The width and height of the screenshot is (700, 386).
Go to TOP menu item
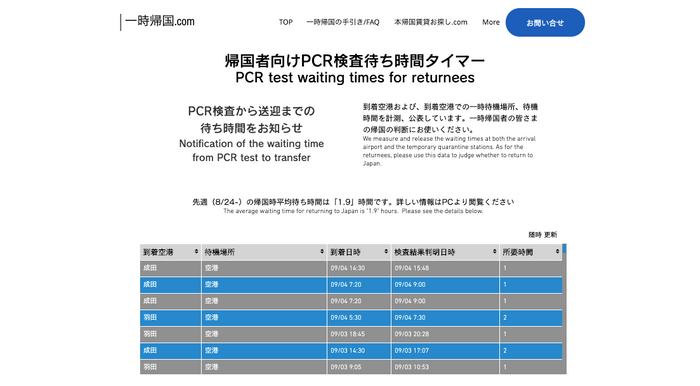tap(286, 22)
